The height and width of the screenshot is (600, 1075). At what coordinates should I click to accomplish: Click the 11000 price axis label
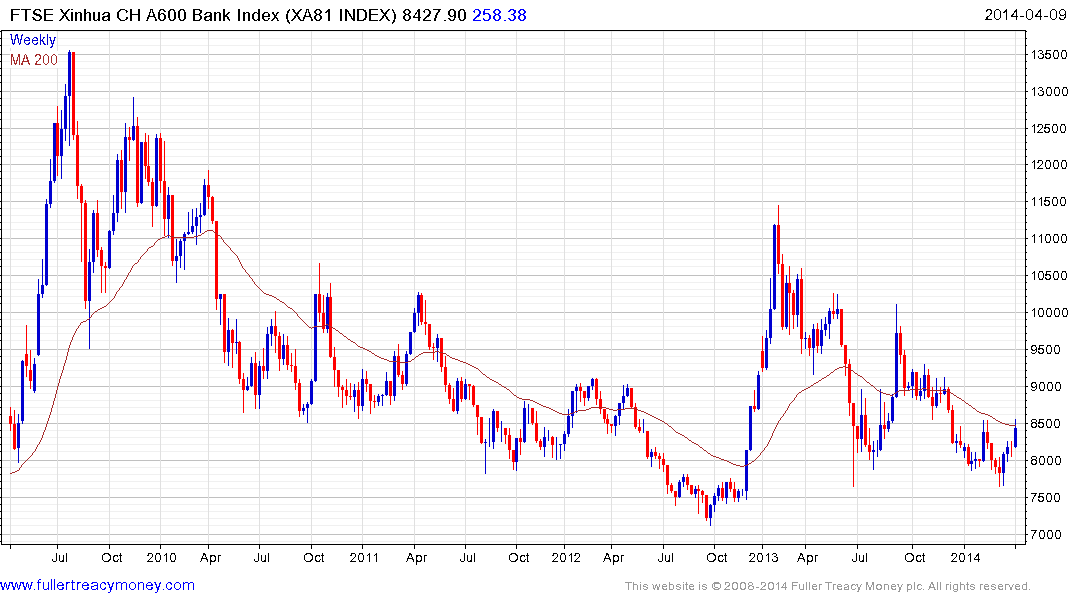1049,239
